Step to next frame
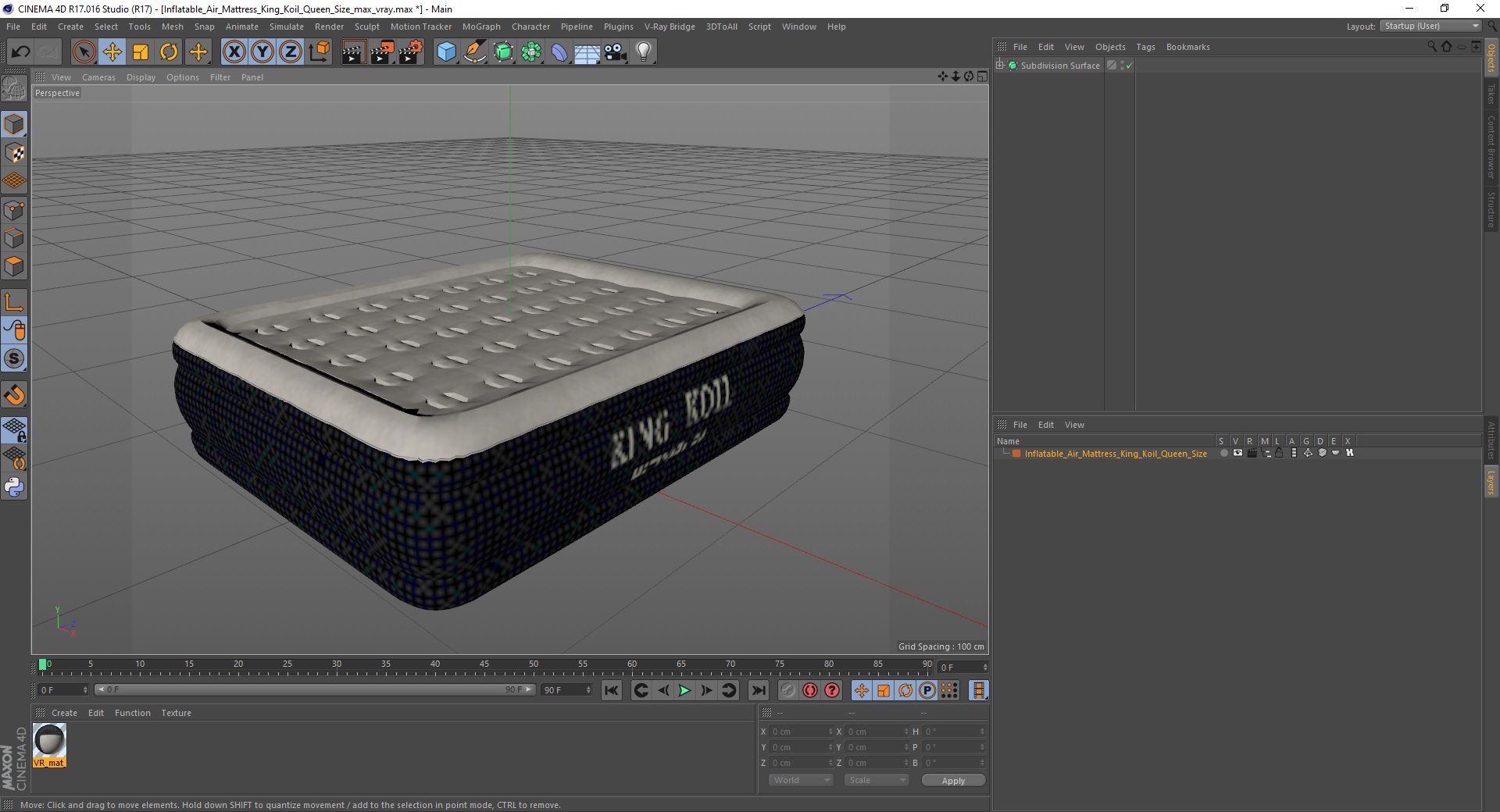This screenshot has width=1500, height=812. point(706,690)
